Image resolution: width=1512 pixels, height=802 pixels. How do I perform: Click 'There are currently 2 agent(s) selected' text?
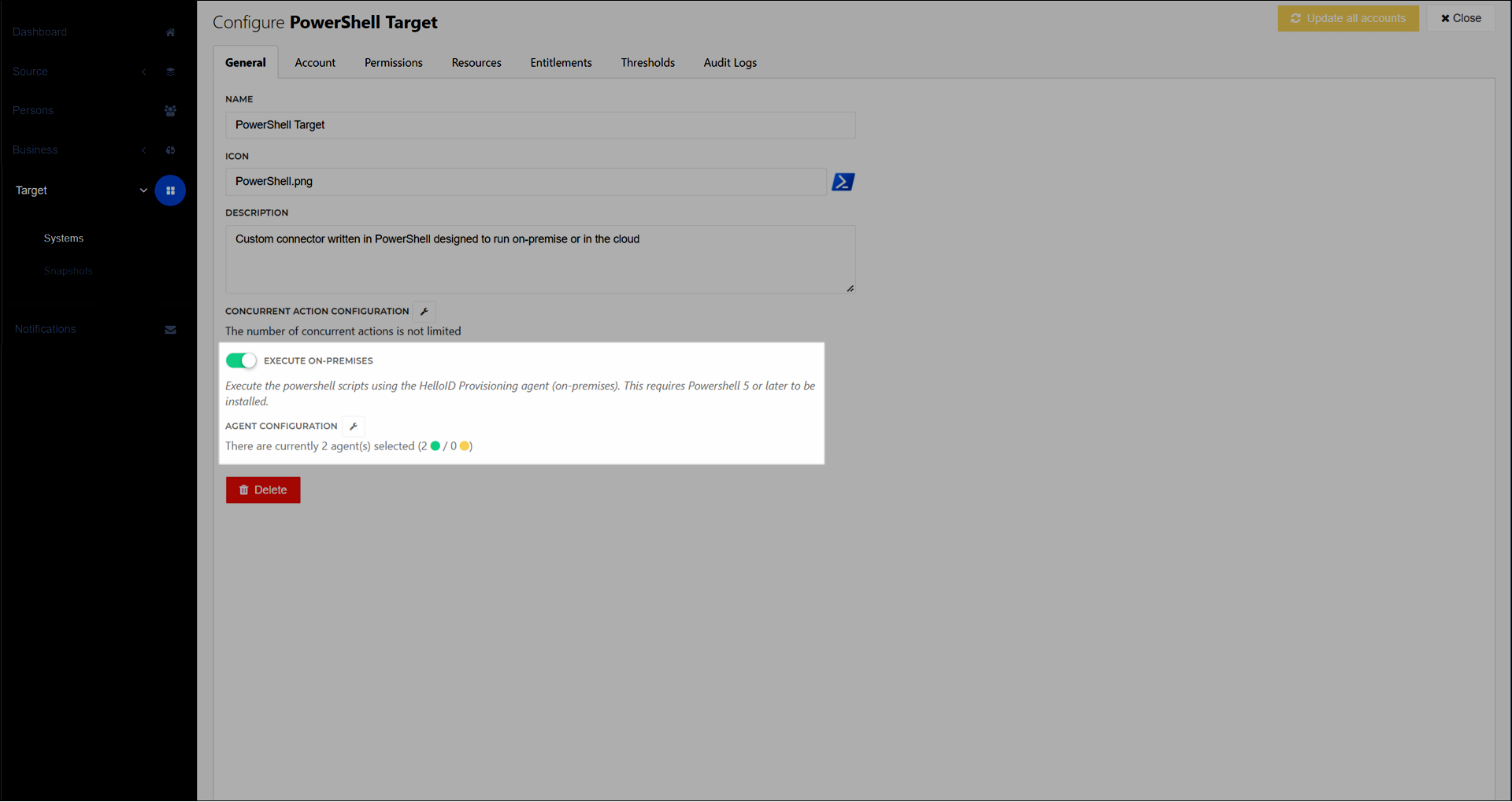(x=320, y=446)
